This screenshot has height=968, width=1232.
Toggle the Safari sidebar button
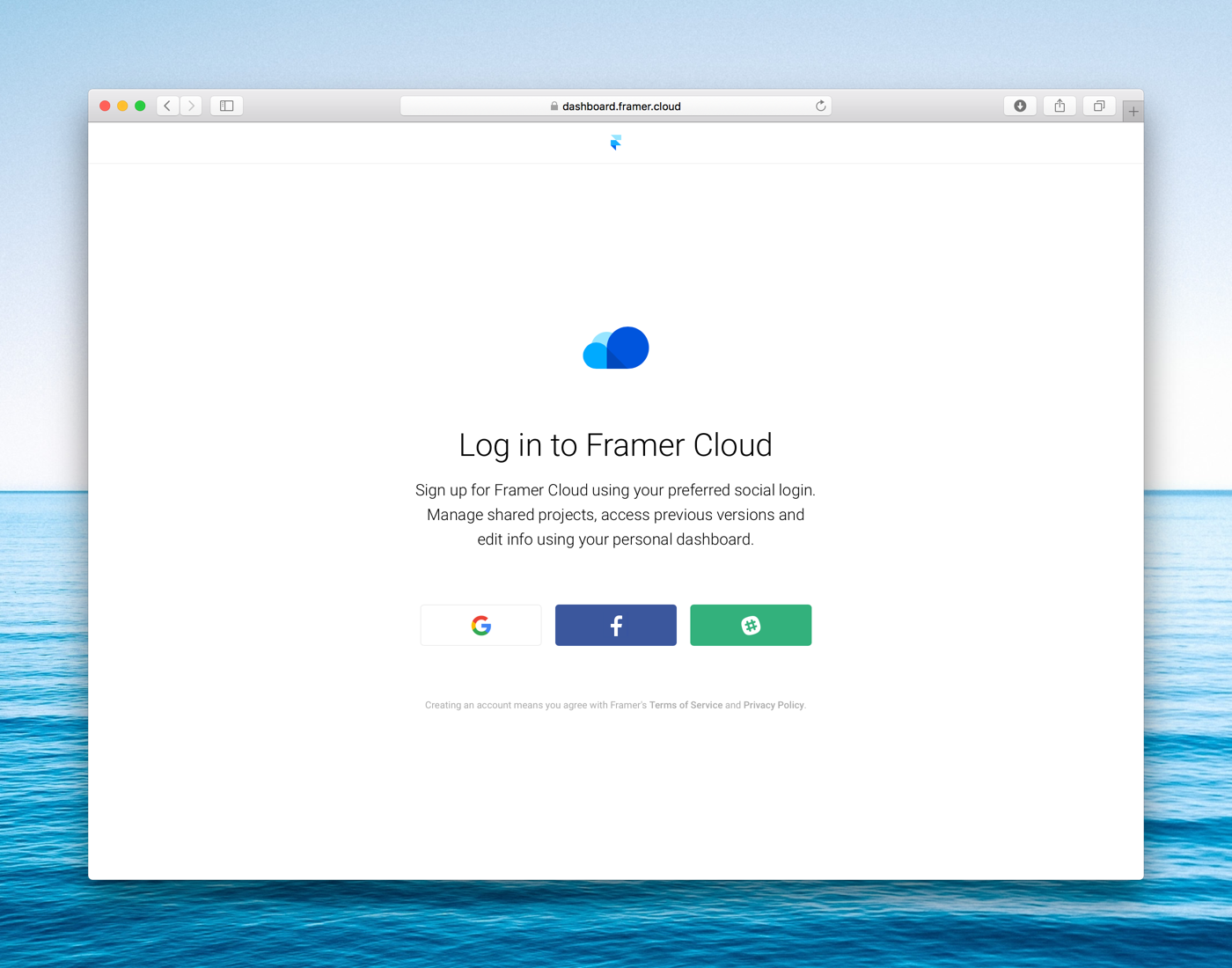pos(226,106)
